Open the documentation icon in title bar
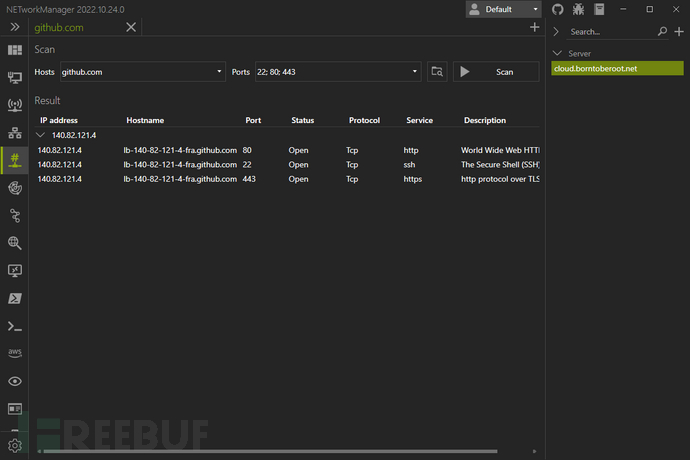 click(x=599, y=9)
